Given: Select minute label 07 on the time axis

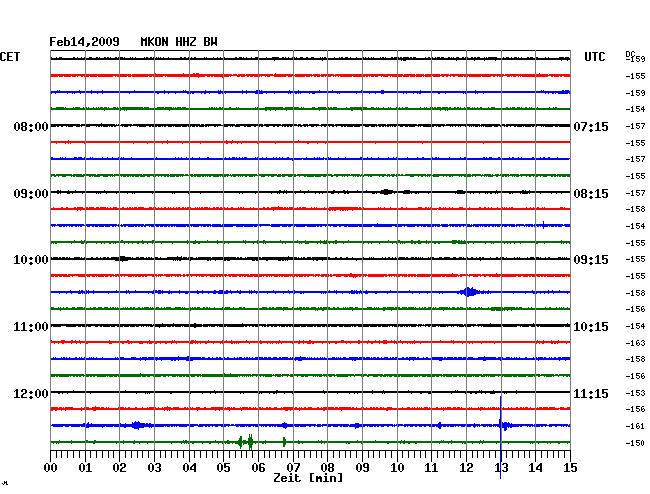Looking at the screenshot, I should tap(293, 468).
